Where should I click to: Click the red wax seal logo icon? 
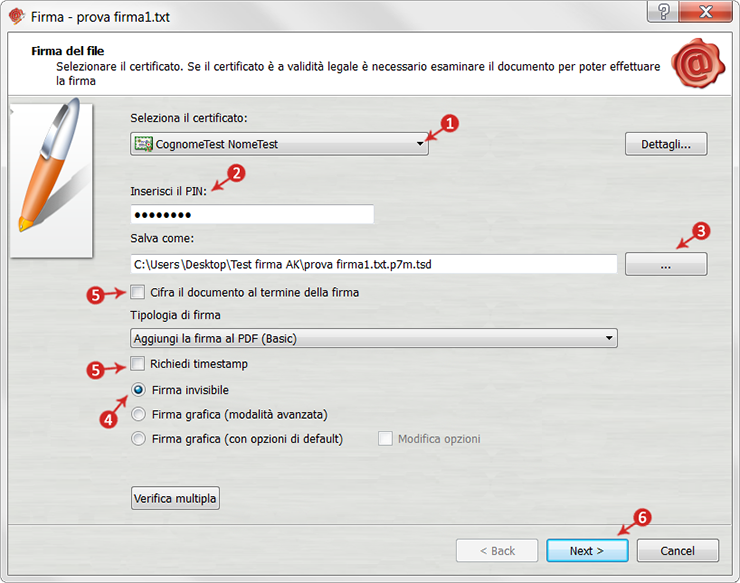pos(698,63)
